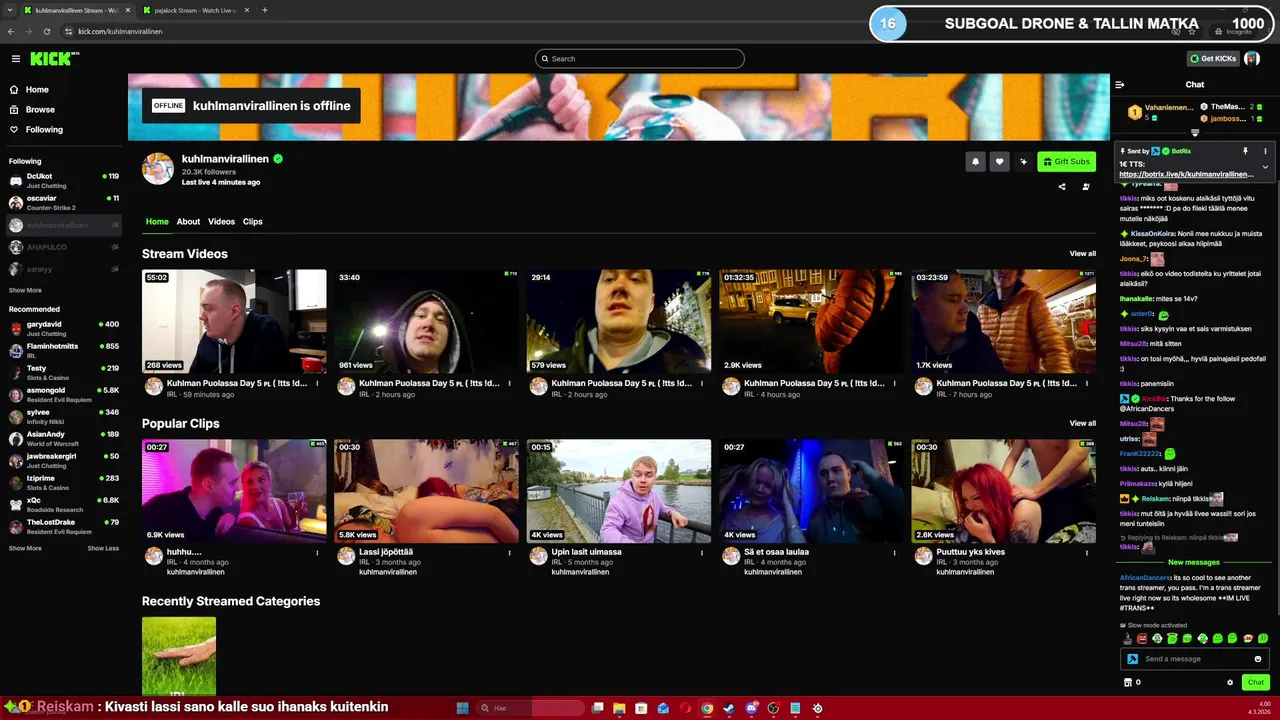Click Puuttuu yks kives clip title
Viewport: 1280px width, 720px height.
970,552
